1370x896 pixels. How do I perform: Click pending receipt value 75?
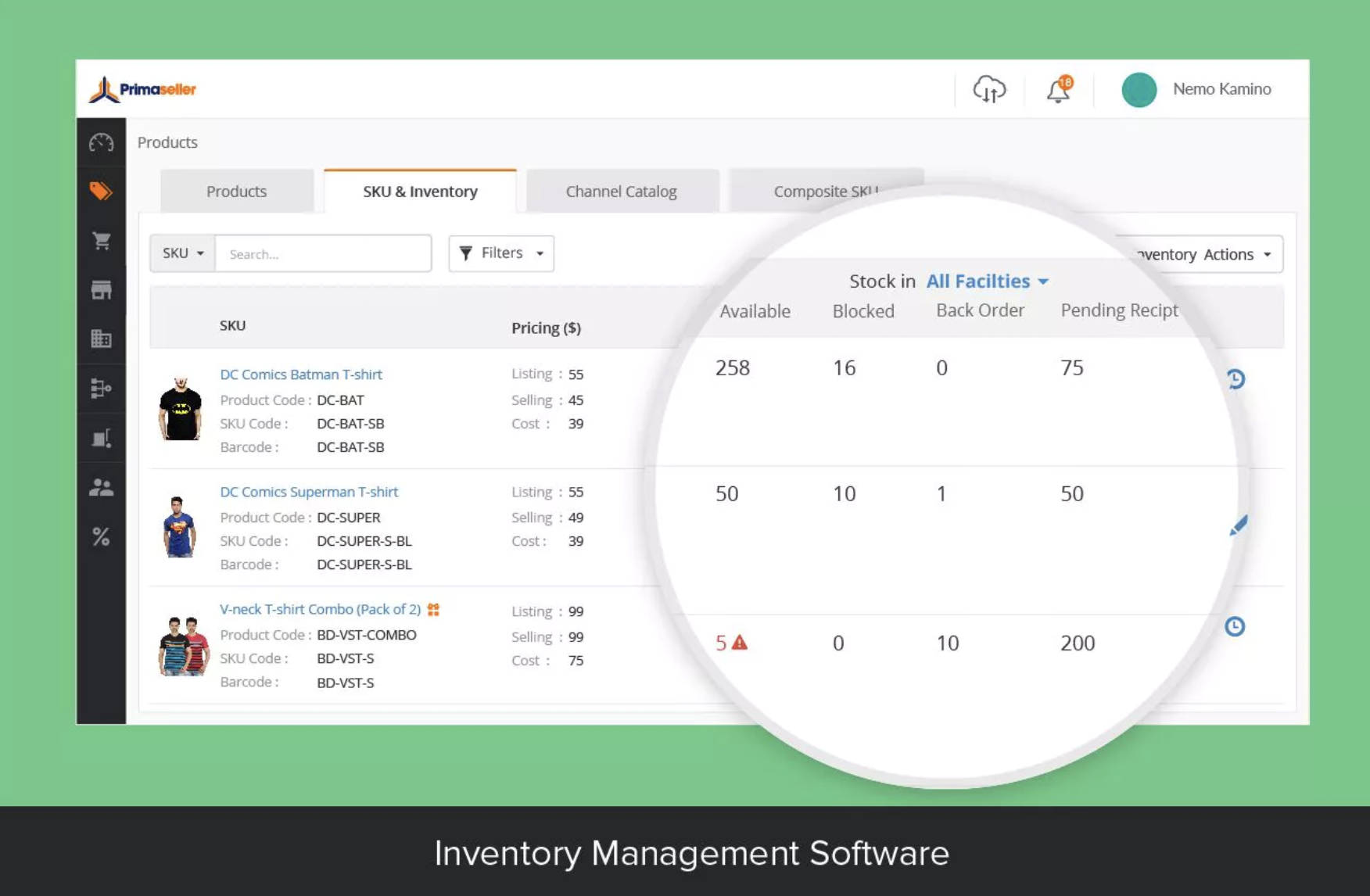click(1072, 367)
